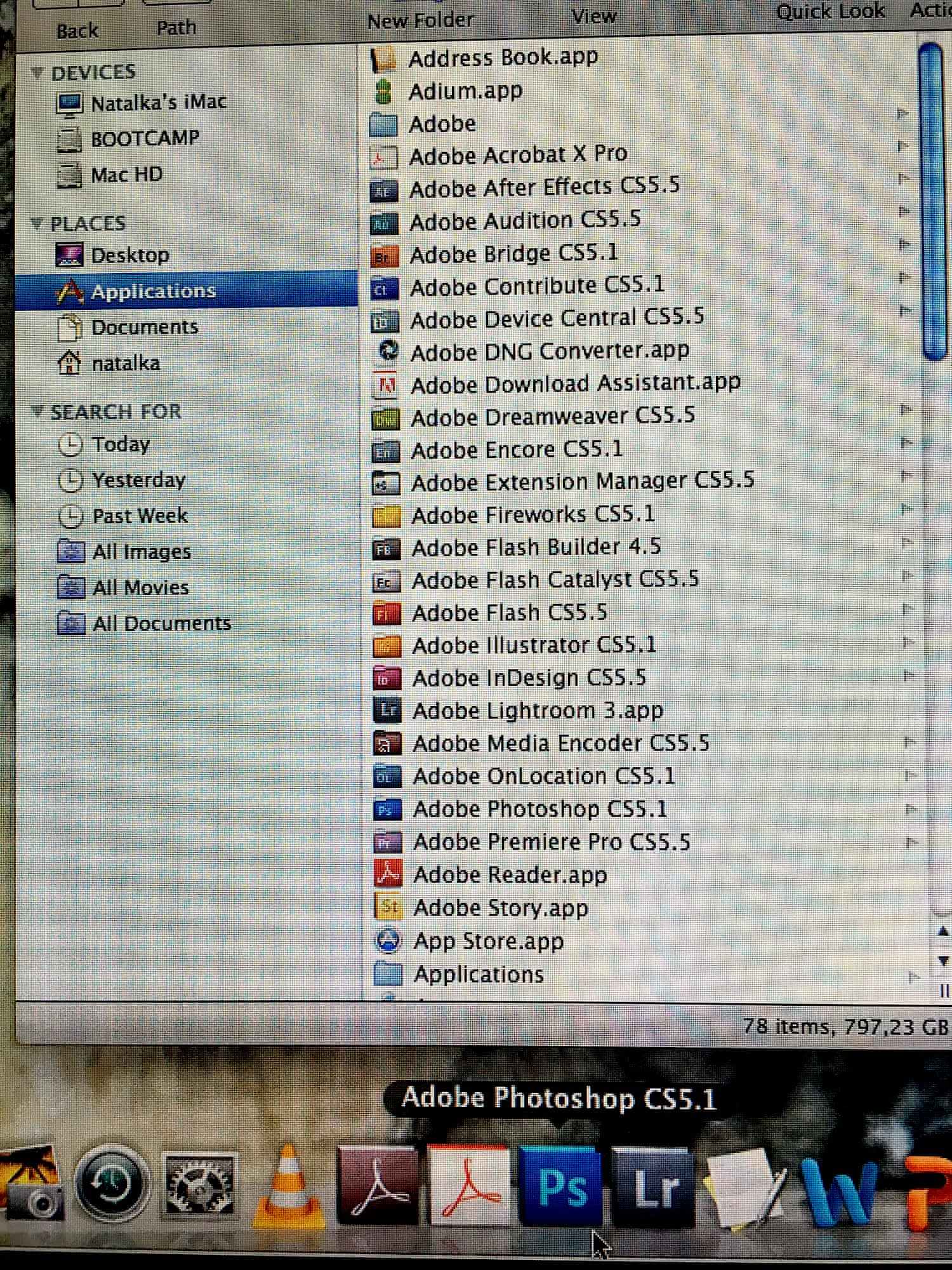Open white Adobe Reader Dock icon
Screen dimensions: 952x1270
click(470, 1185)
